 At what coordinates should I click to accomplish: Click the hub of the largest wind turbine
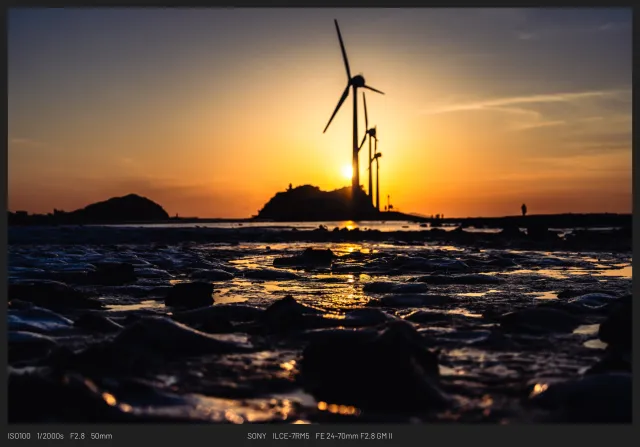point(355,82)
